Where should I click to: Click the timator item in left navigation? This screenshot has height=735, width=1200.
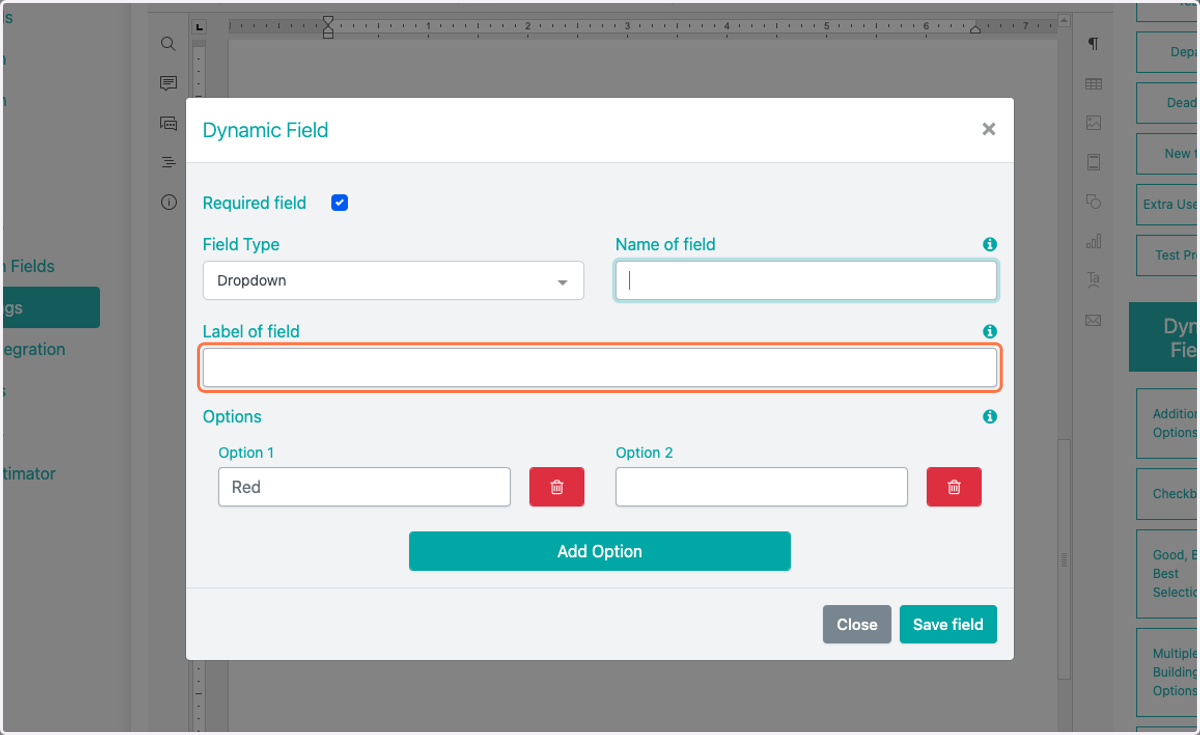click(x=28, y=474)
